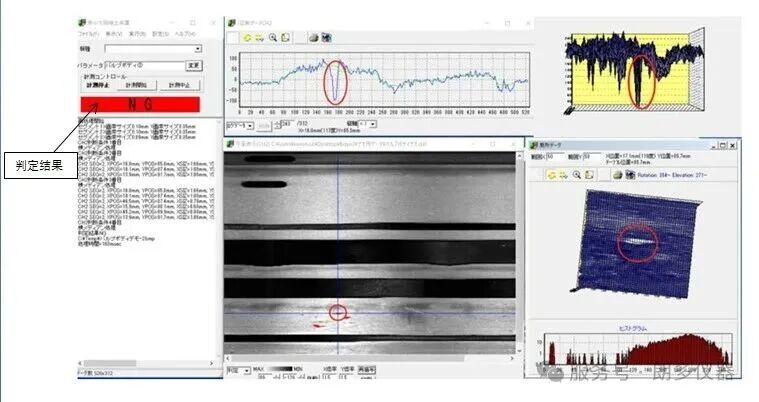This screenshot has width=759, height=402.
Task: Click the yellow arrows icon in the profile graph toolbar
Action: click(x=260, y=37)
